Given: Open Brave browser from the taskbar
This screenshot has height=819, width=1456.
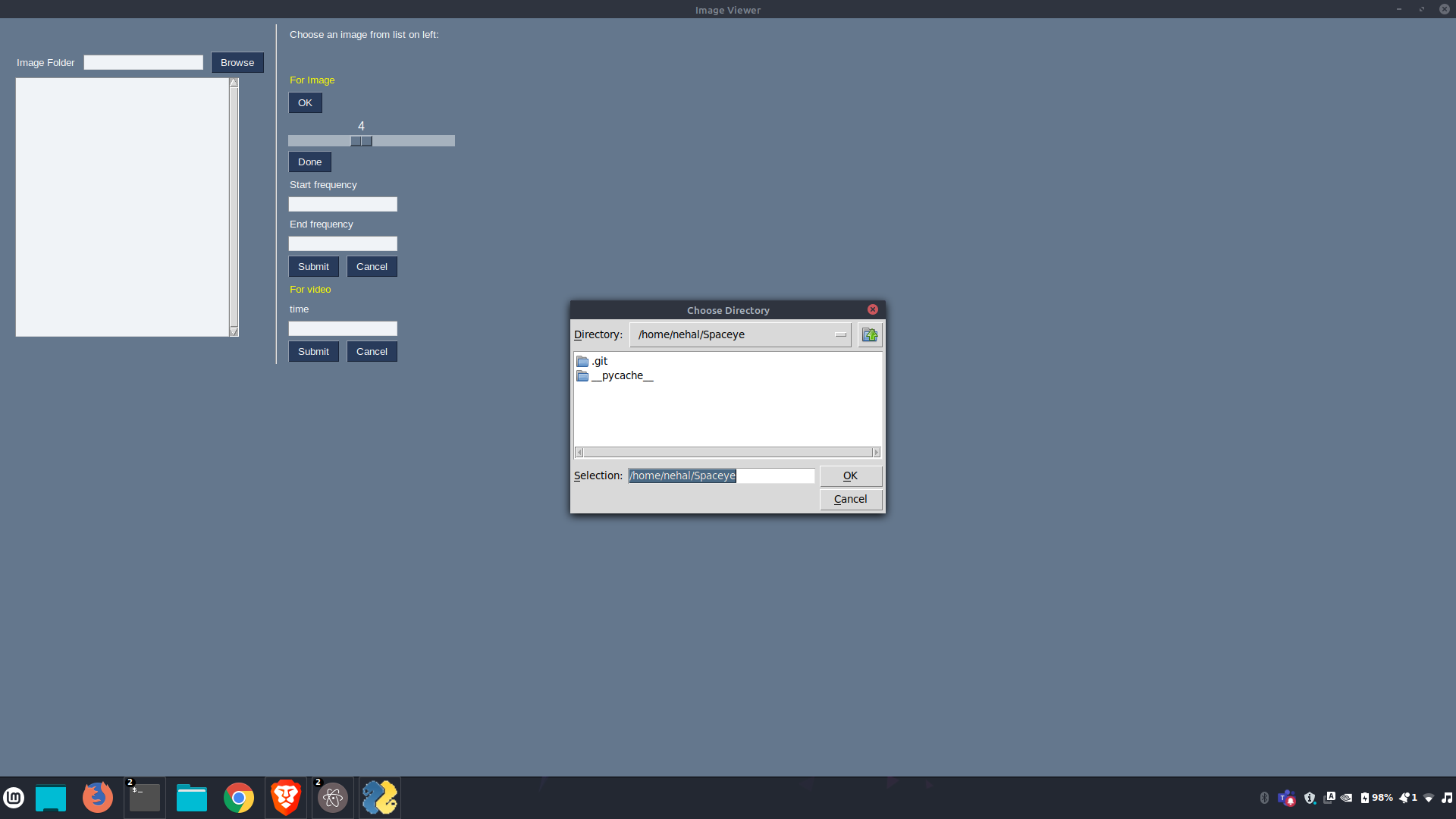Looking at the screenshot, I should coord(286,798).
